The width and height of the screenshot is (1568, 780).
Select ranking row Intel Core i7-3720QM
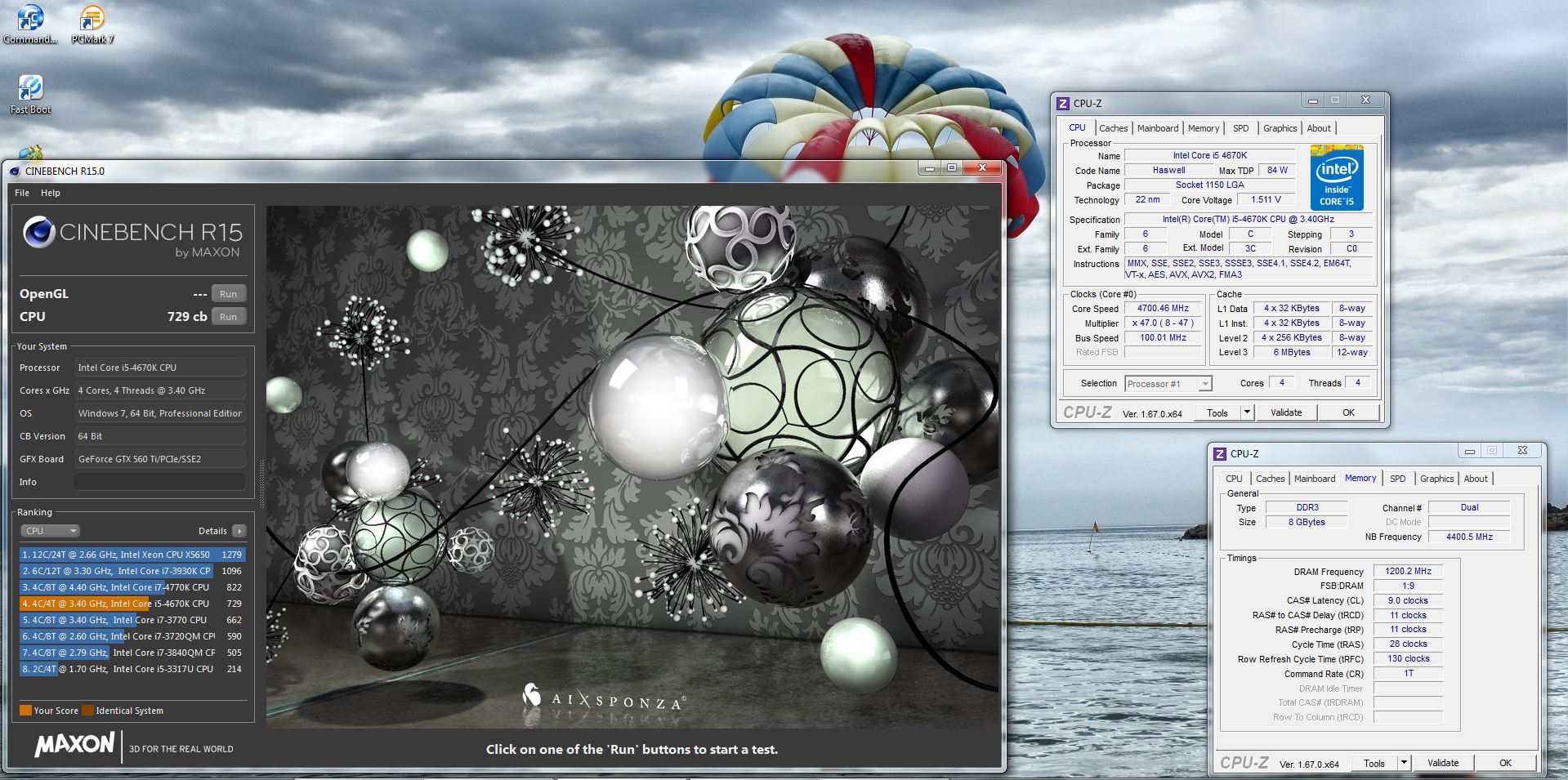click(x=132, y=636)
